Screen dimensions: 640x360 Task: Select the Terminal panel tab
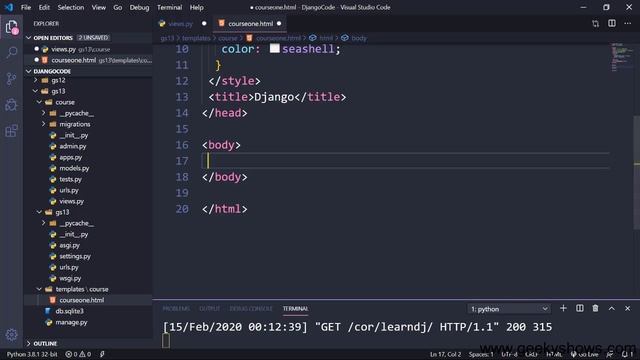[x=296, y=309]
